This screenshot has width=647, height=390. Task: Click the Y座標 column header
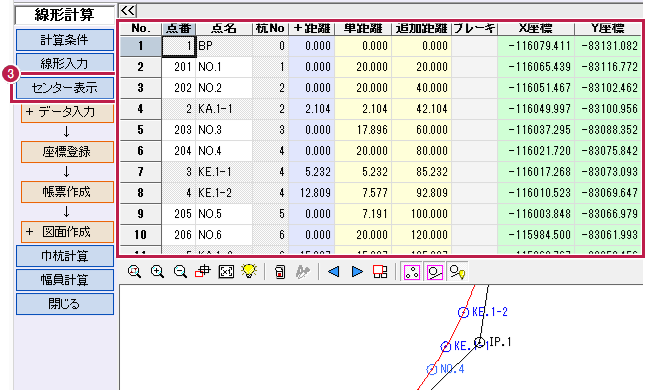pyautogui.click(x=608, y=28)
